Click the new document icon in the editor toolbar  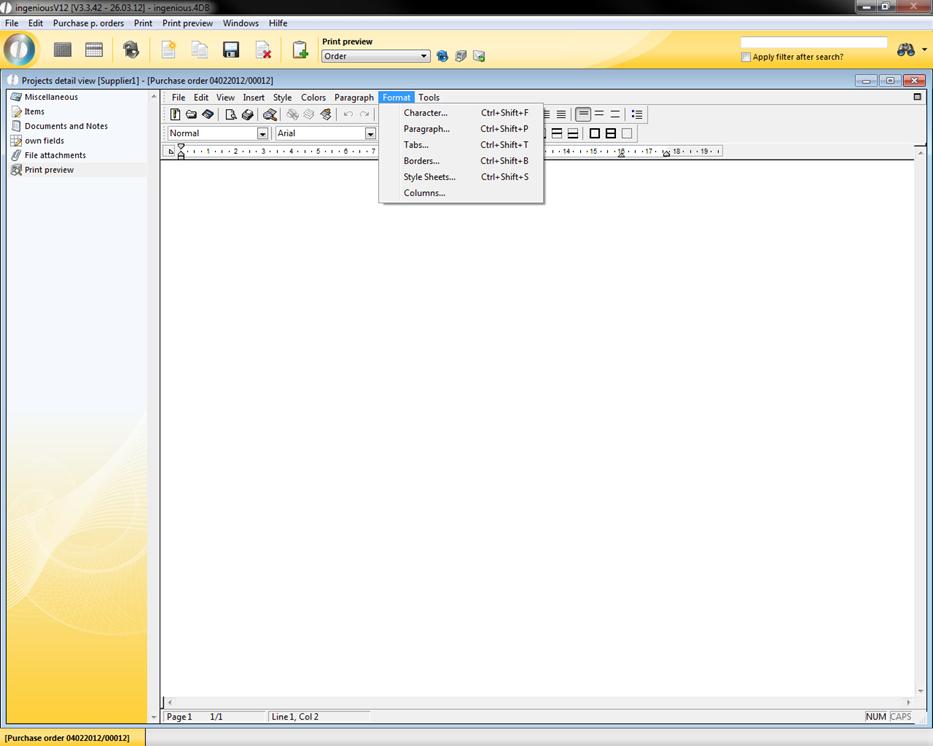(175, 115)
